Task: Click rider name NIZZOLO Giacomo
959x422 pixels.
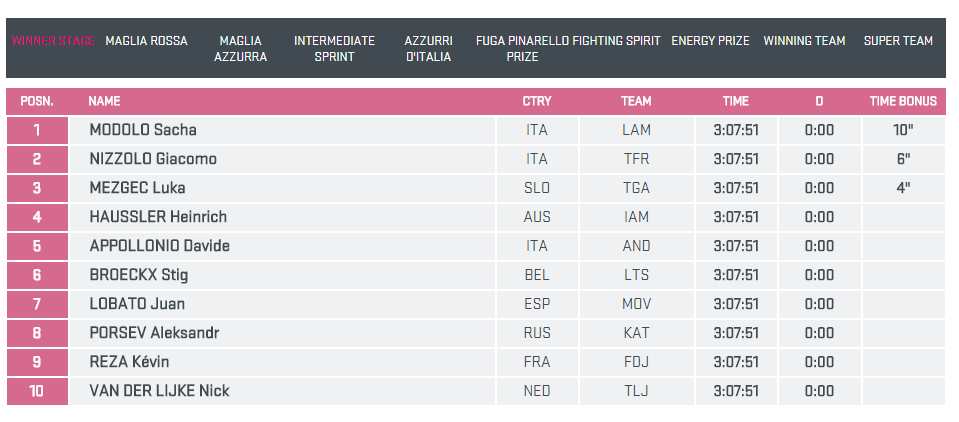Action: click(x=153, y=159)
